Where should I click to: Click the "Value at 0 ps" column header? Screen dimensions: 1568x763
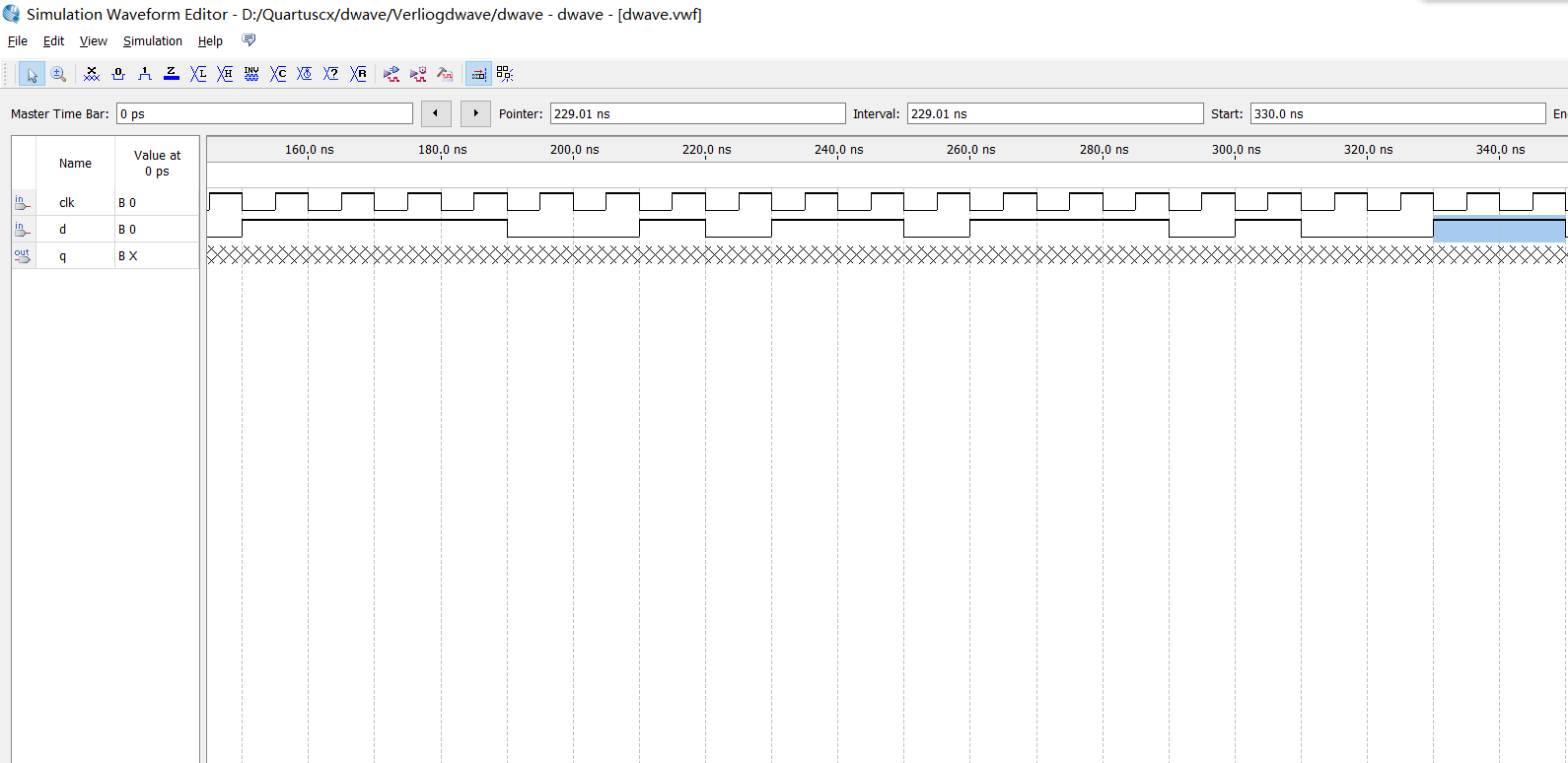tap(157, 164)
